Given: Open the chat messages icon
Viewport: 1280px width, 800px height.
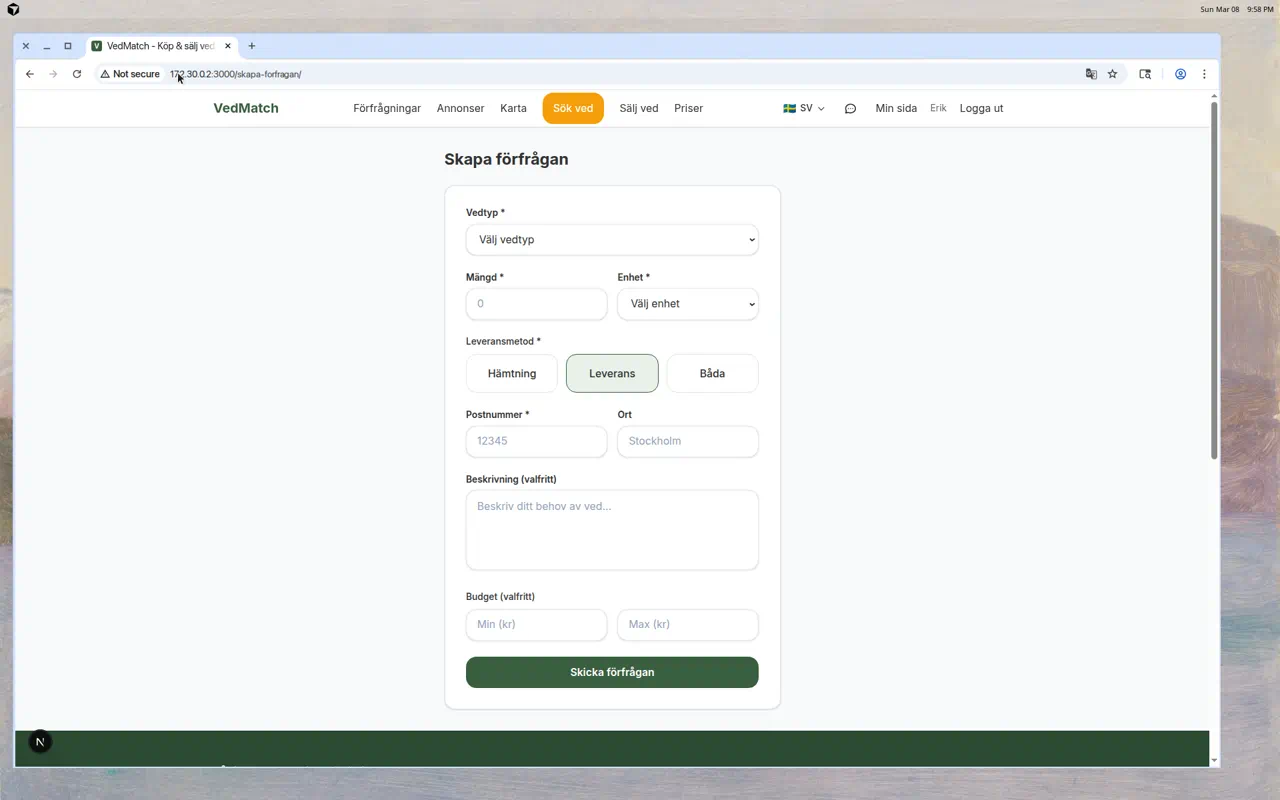Looking at the screenshot, I should tap(850, 109).
